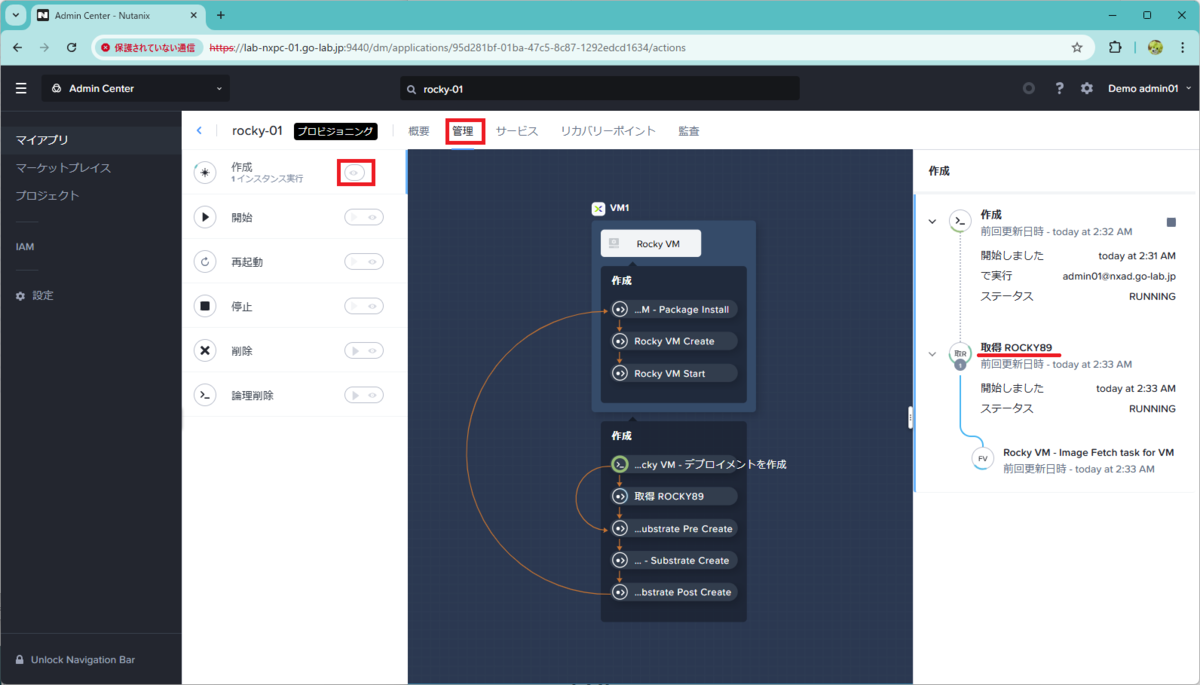Click Unlock Navigation Bar
This screenshot has height=685, width=1200.
(75, 659)
